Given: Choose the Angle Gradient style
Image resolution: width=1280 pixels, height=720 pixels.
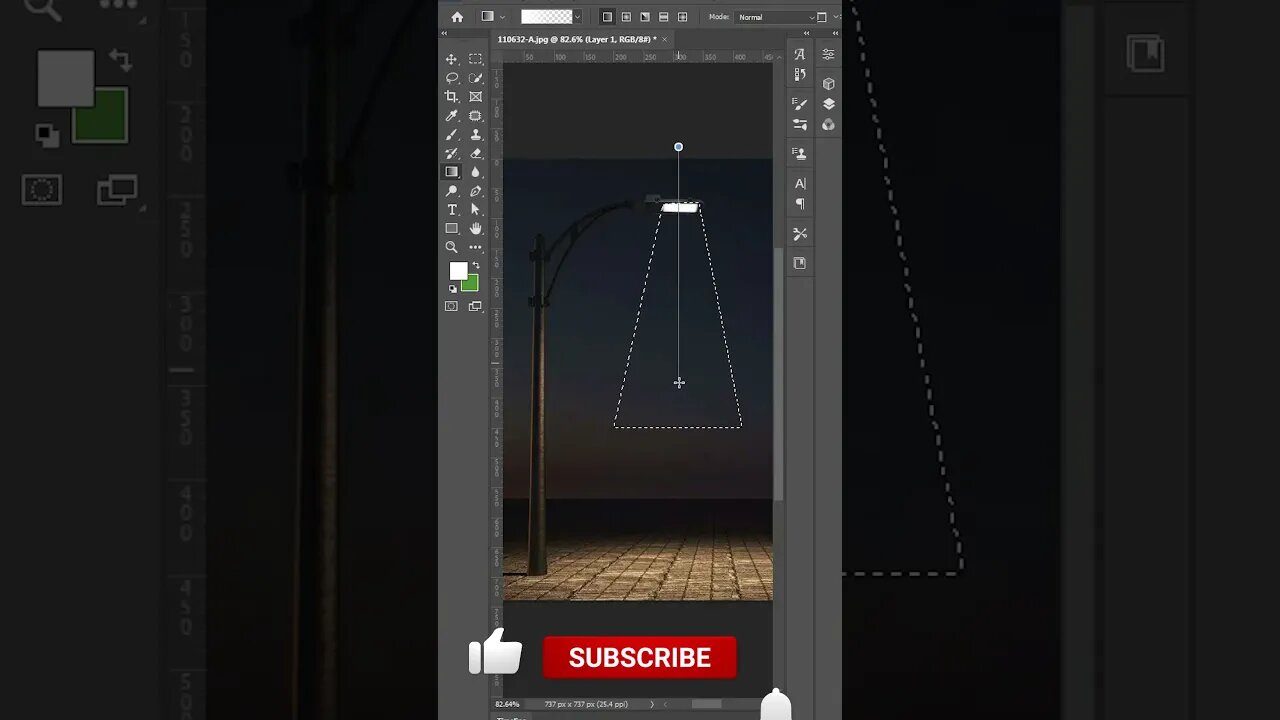Looking at the screenshot, I should point(645,17).
